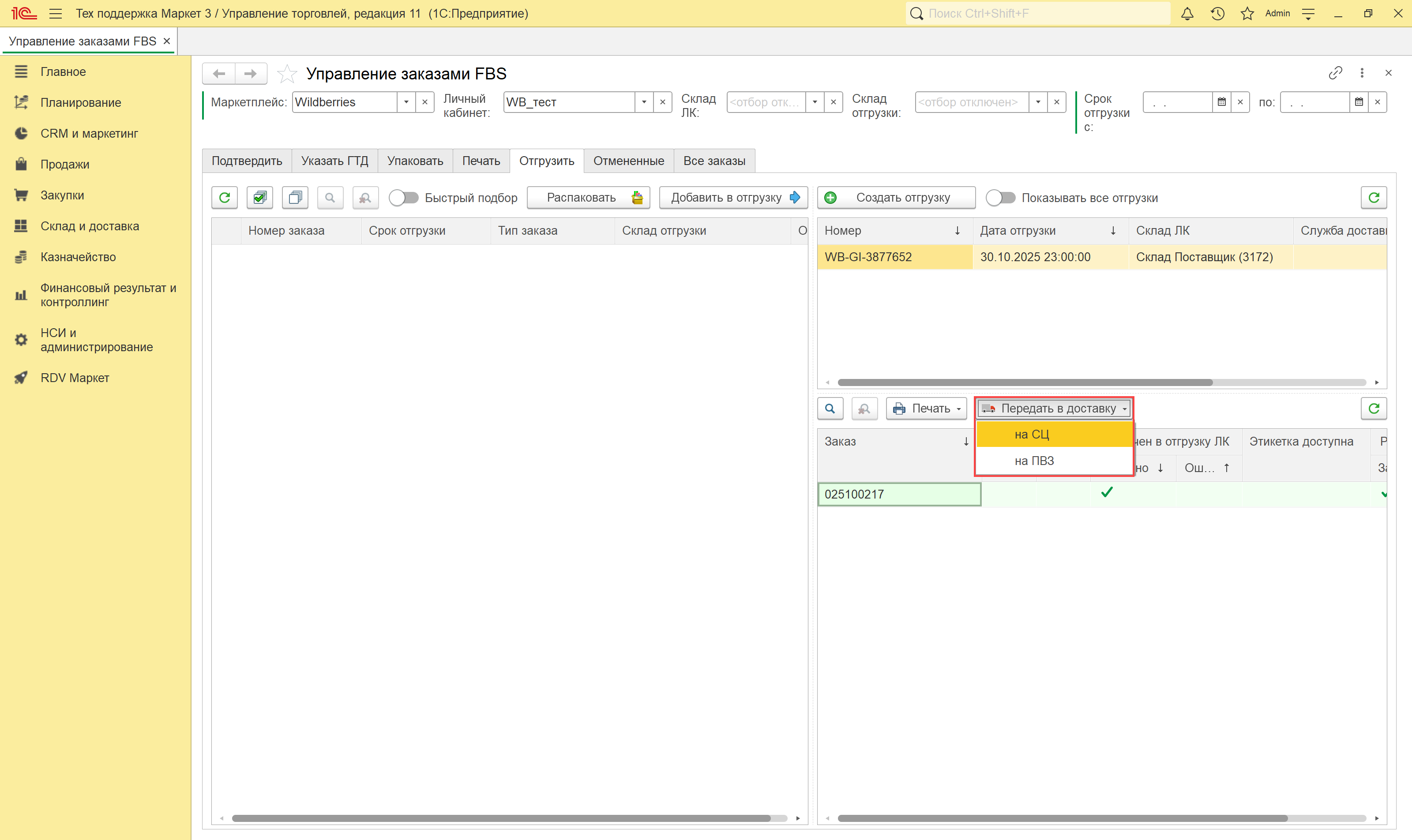Open the Личный кабинет dropdown arrow
Viewport: 1412px width, 840px height.
pos(644,102)
